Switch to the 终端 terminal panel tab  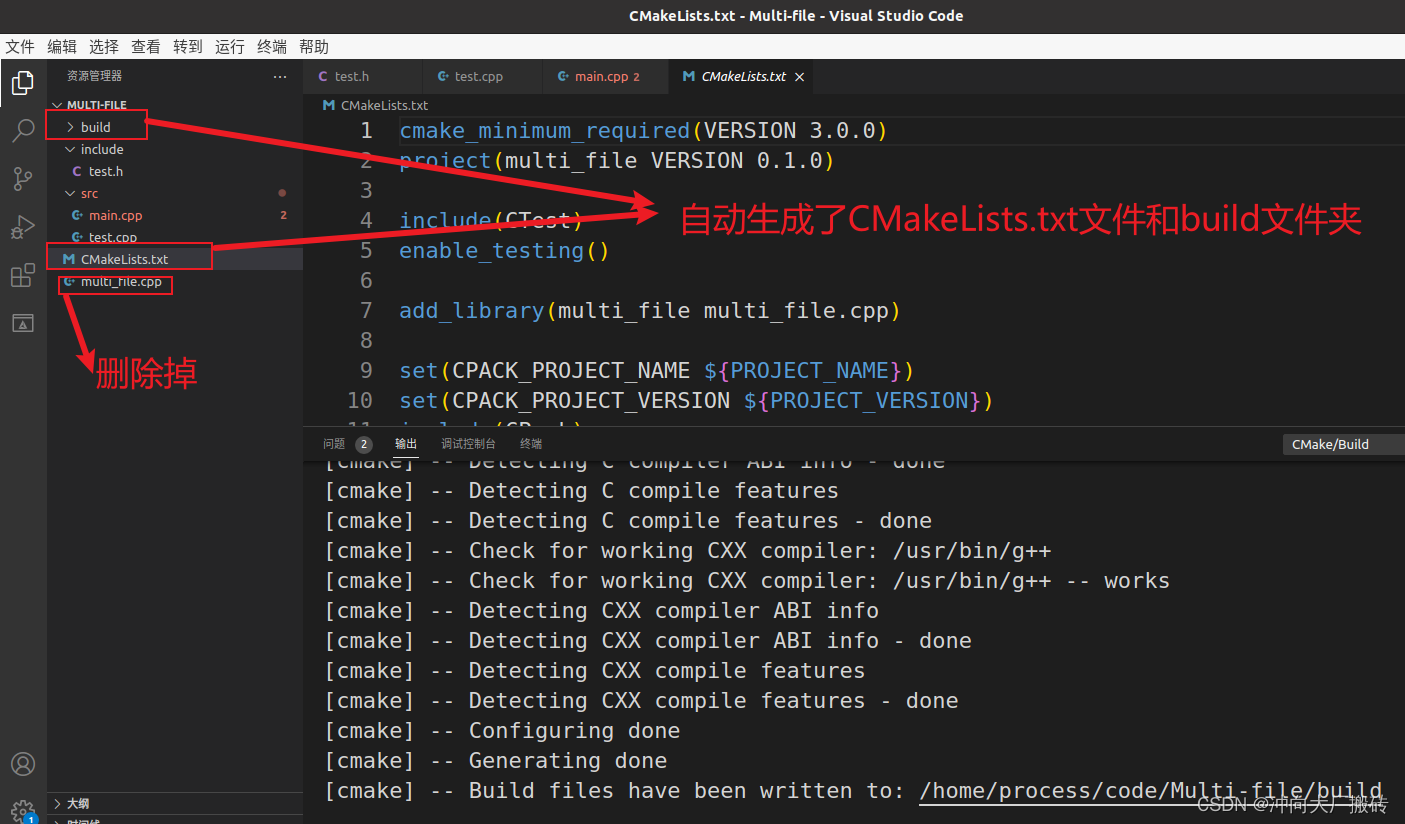click(531, 444)
